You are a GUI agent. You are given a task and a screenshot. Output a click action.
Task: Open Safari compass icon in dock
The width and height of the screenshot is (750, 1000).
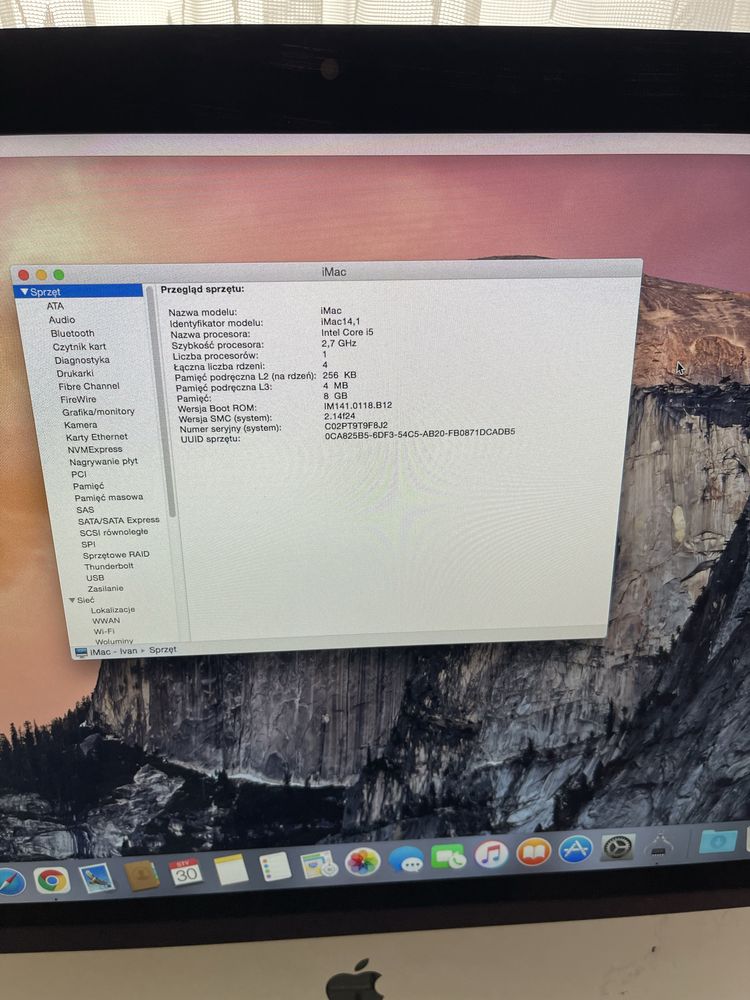[11, 883]
